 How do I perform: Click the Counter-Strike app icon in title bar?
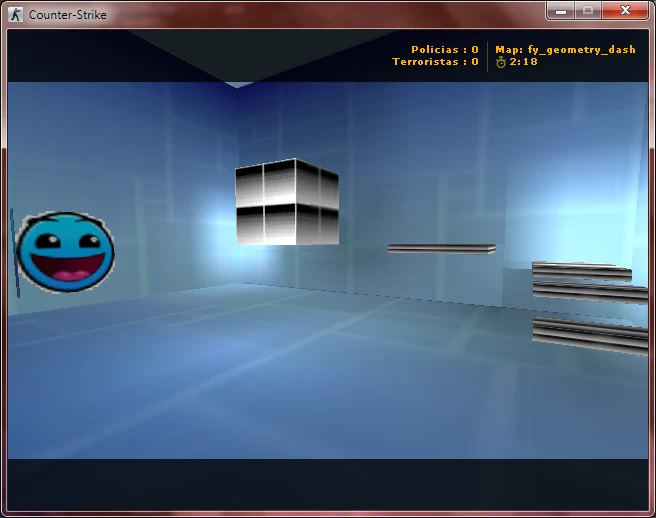point(15,15)
